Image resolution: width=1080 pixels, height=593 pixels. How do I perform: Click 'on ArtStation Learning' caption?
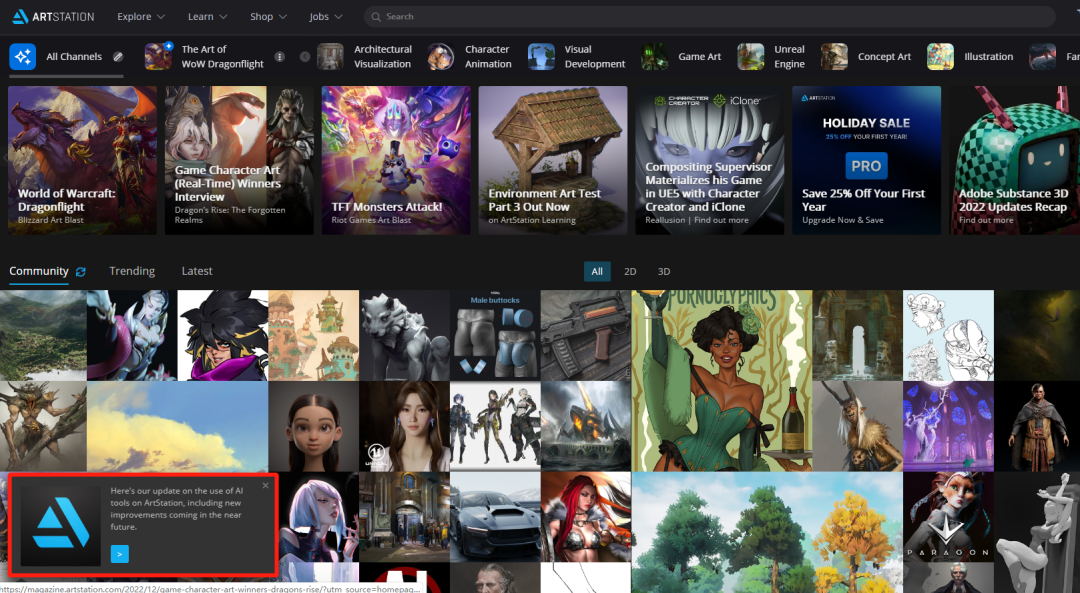click(x=532, y=220)
